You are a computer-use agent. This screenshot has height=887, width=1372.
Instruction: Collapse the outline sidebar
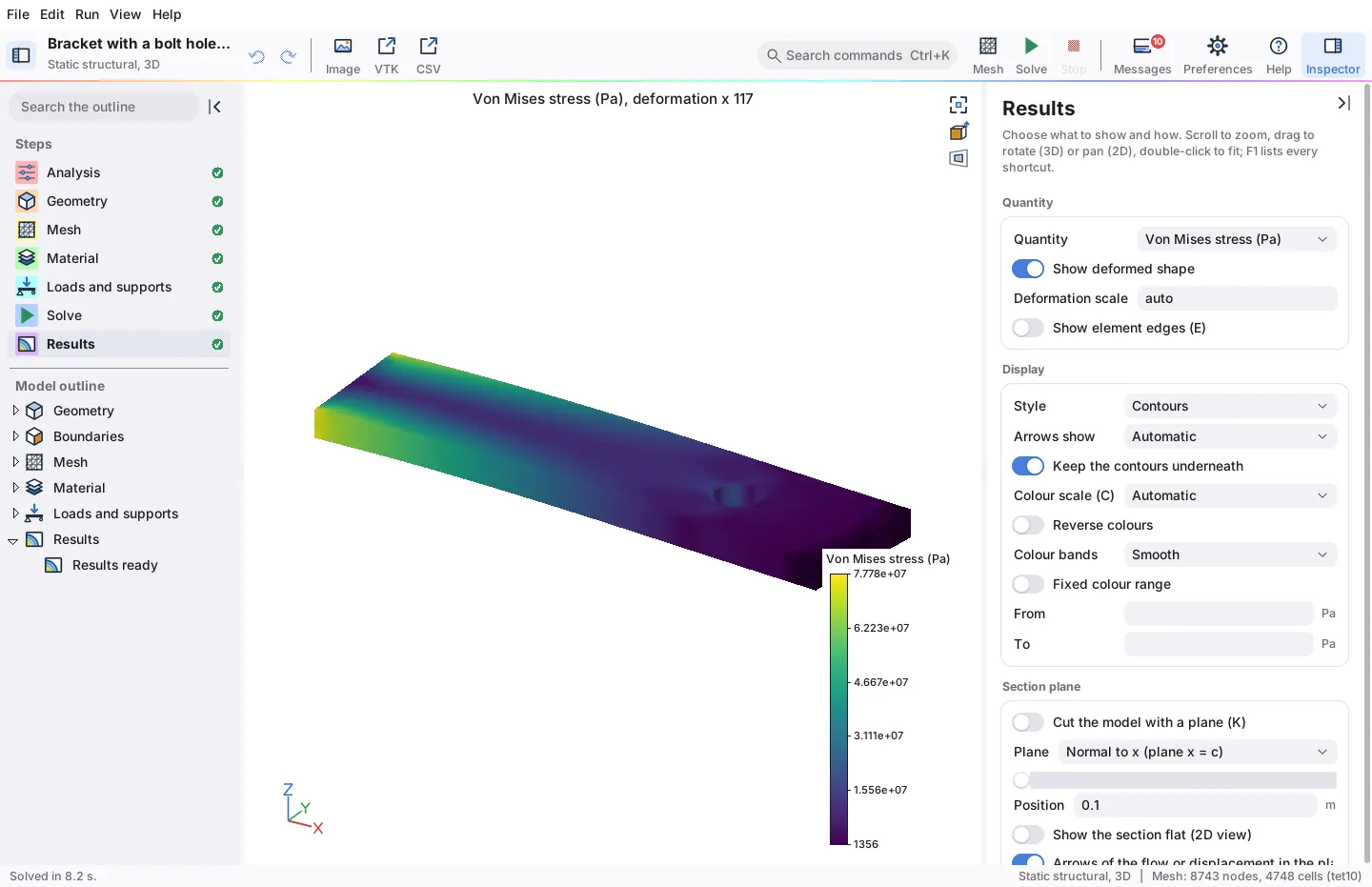coord(214,107)
